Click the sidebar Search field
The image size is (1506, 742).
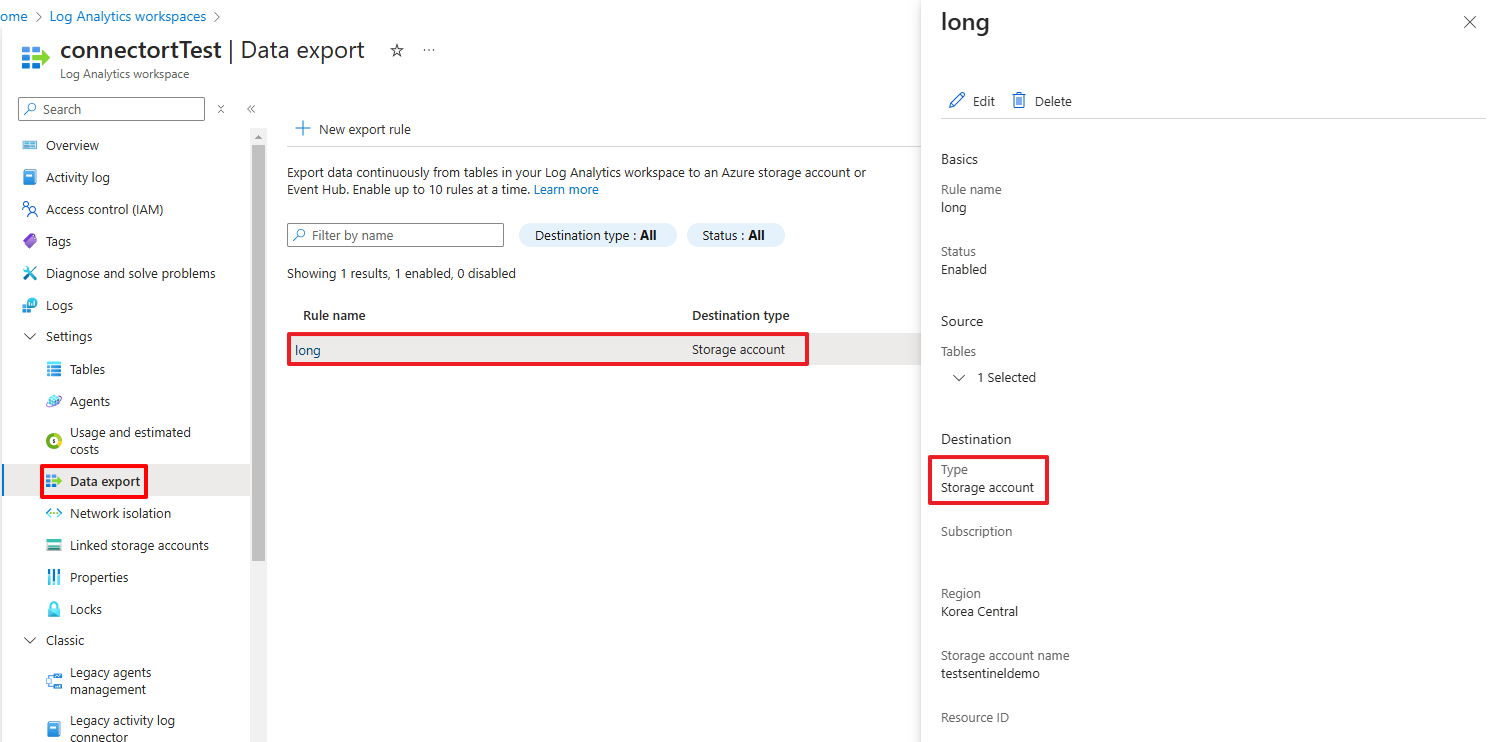(112, 109)
